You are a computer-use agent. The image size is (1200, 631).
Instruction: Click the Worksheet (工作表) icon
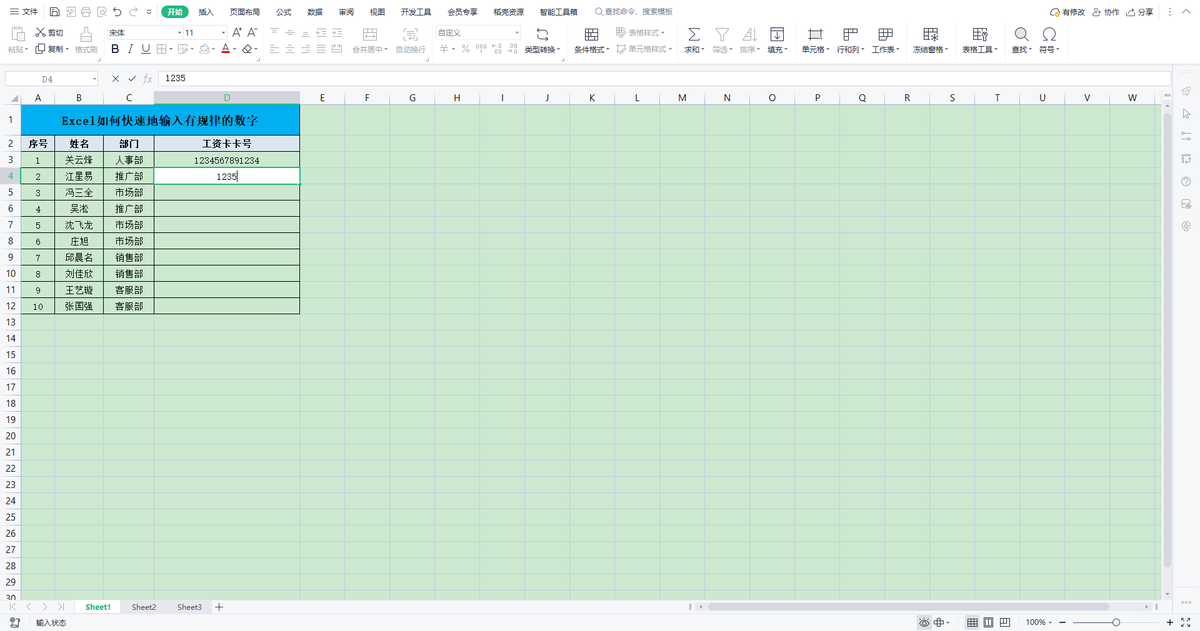click(x=885, y=33)
